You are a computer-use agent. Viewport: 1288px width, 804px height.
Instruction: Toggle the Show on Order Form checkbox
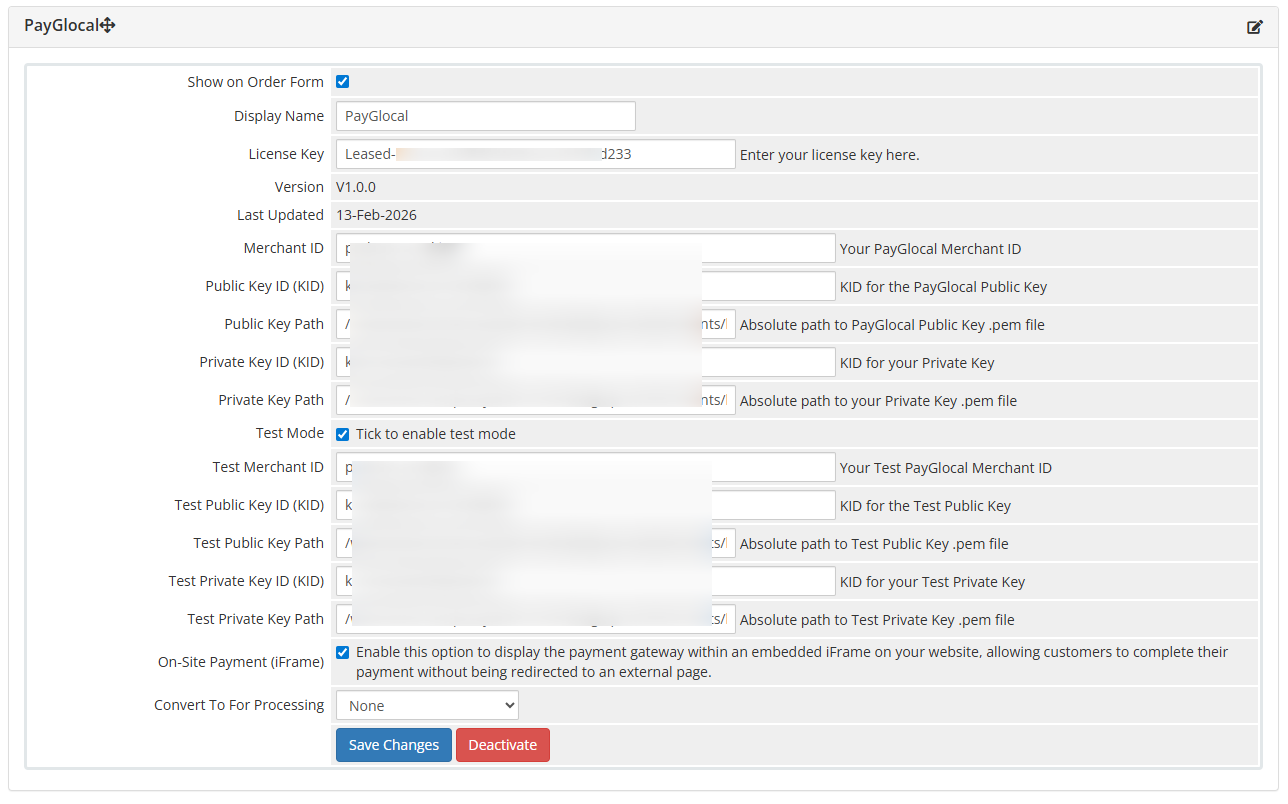click(x=343, y=82)
